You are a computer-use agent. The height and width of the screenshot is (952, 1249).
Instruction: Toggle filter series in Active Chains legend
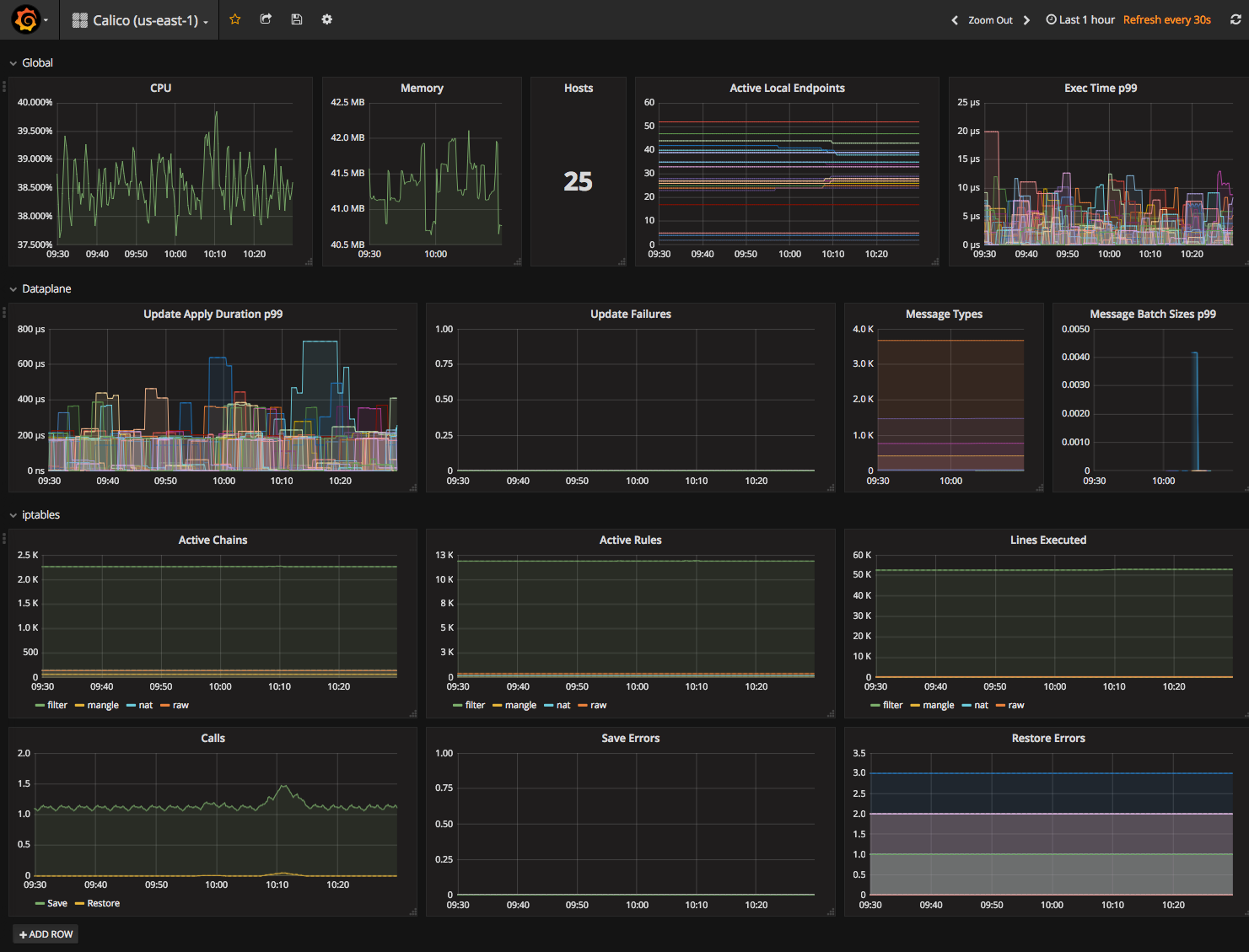(51, 705)
